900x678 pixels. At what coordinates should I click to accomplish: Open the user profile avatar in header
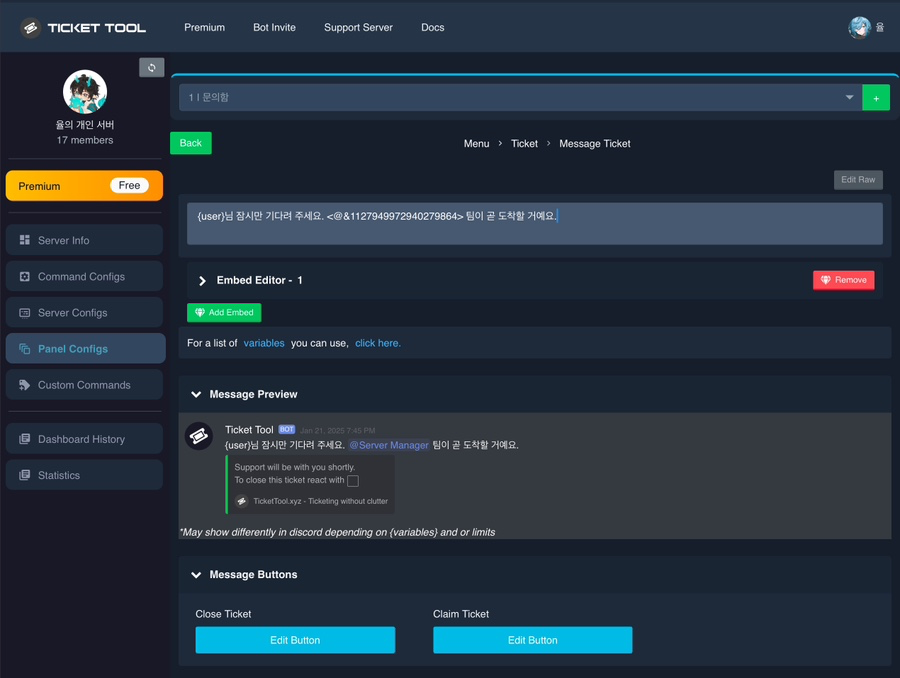click(859, 28)
